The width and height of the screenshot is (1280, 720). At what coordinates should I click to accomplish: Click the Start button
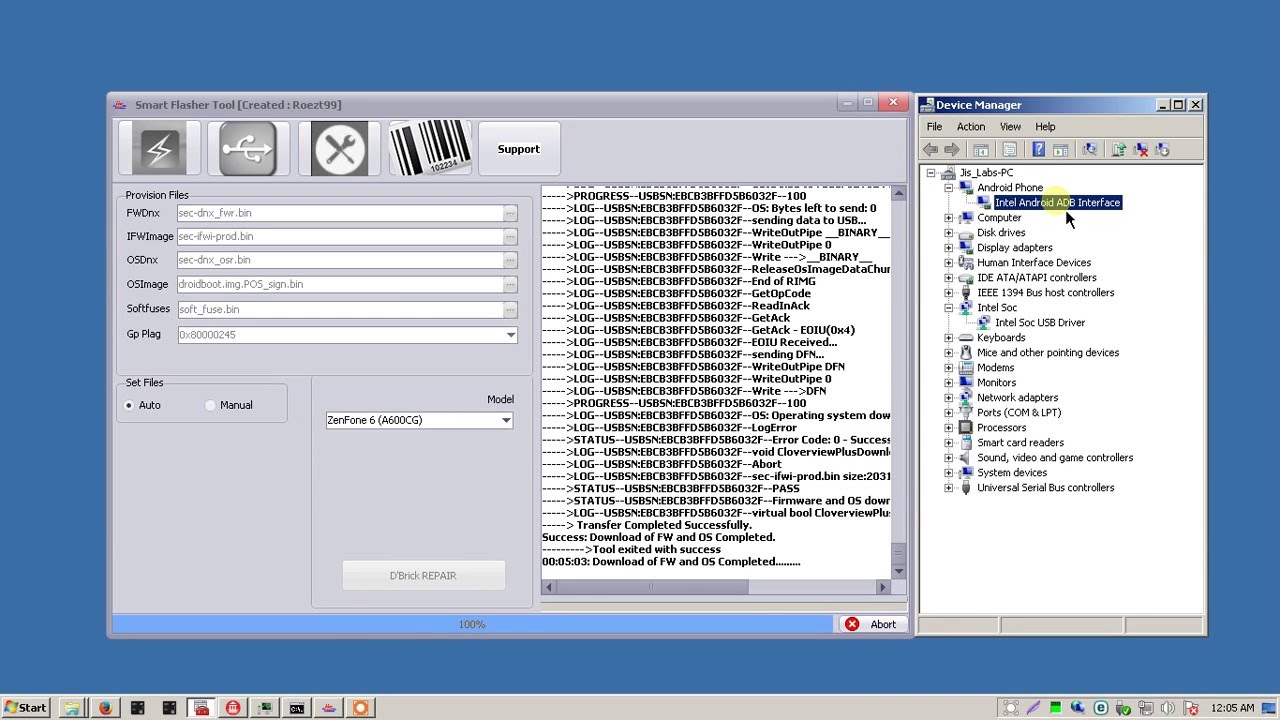click(26, 708)
